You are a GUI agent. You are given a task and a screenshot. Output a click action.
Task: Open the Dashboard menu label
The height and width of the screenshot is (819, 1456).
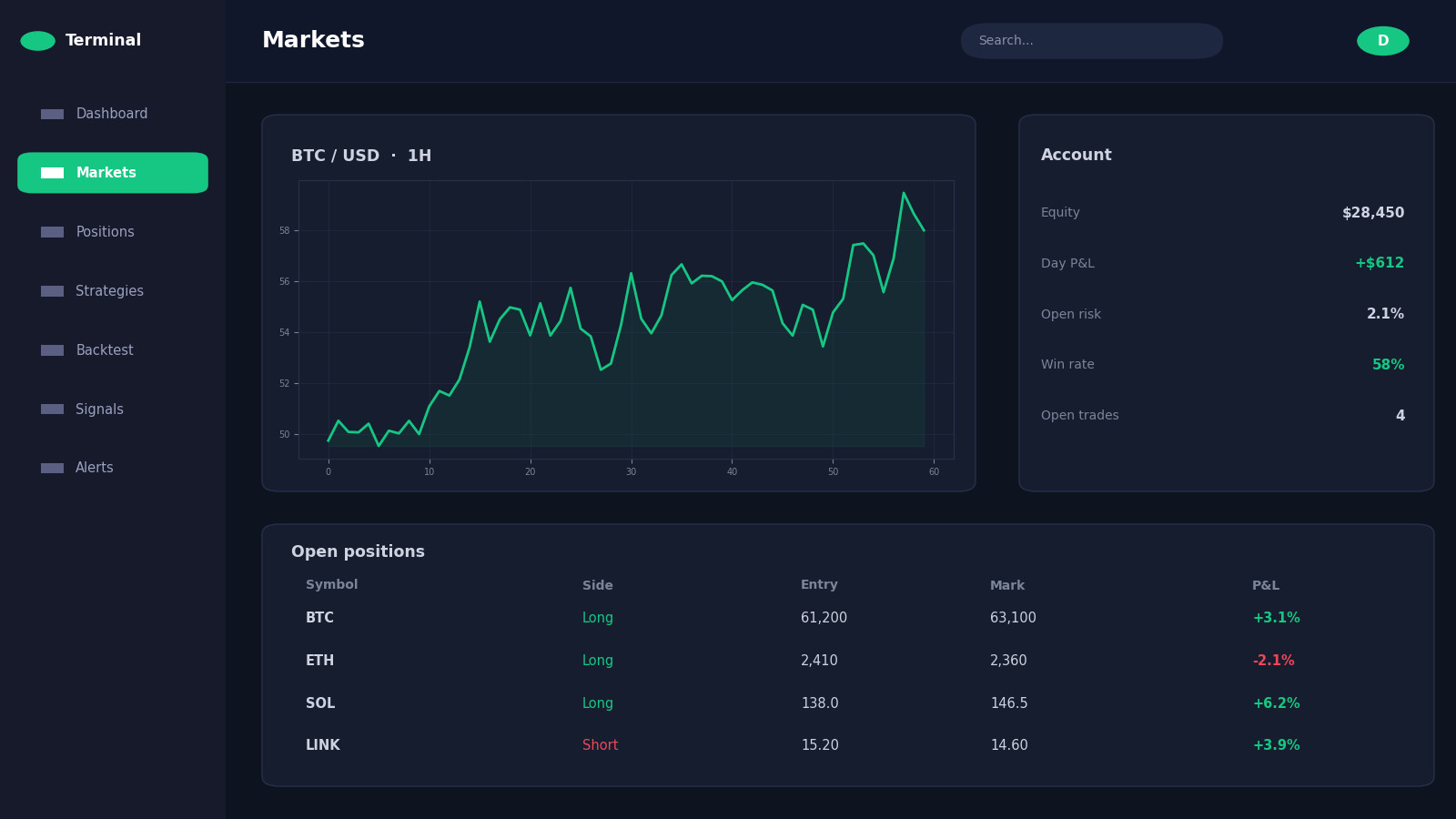pyautogui.click(x=112, y=115)
